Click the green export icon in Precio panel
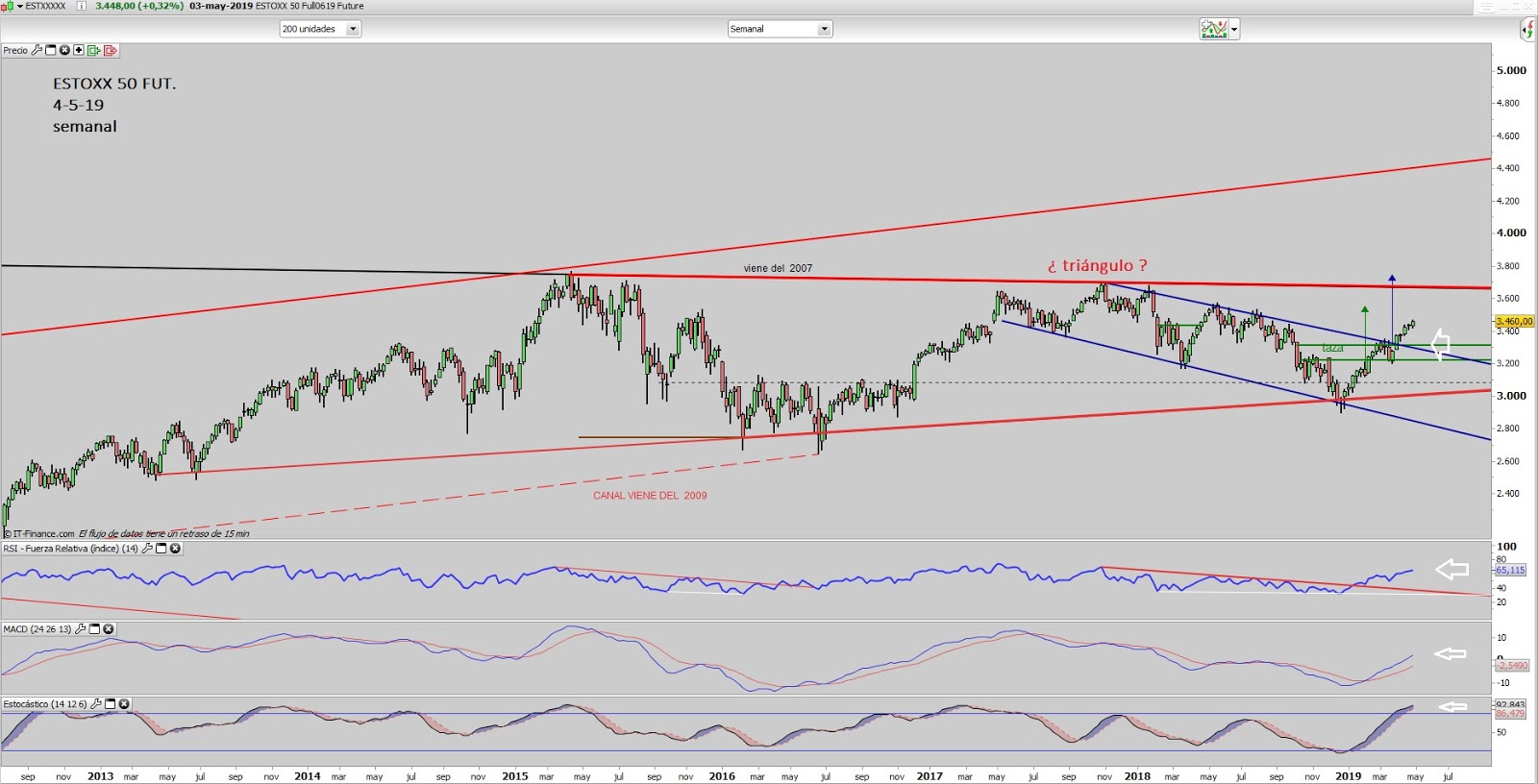 point(94,50)
